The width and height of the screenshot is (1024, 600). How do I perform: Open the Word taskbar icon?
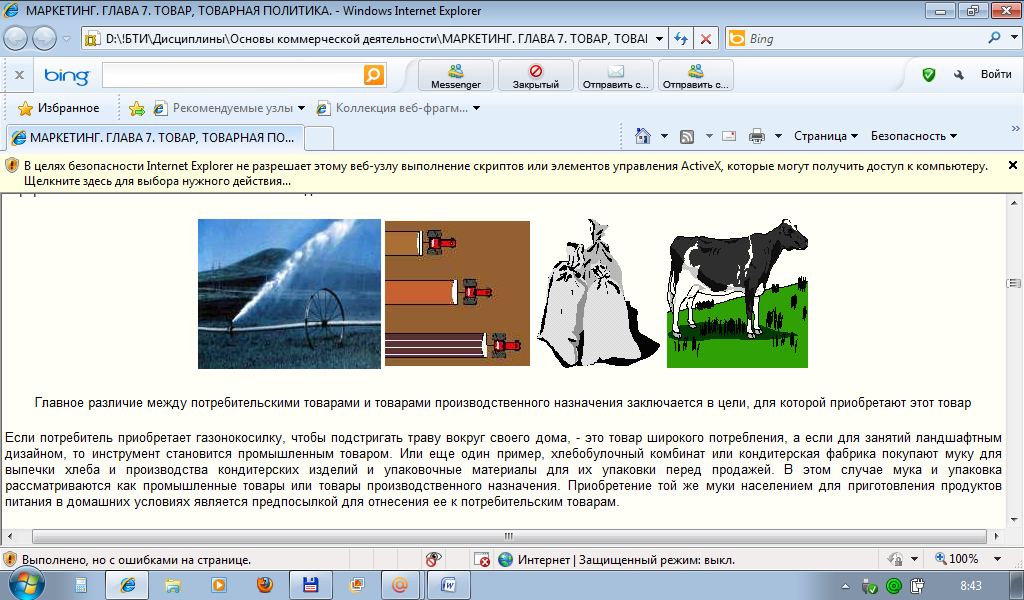tap(448, 585)
